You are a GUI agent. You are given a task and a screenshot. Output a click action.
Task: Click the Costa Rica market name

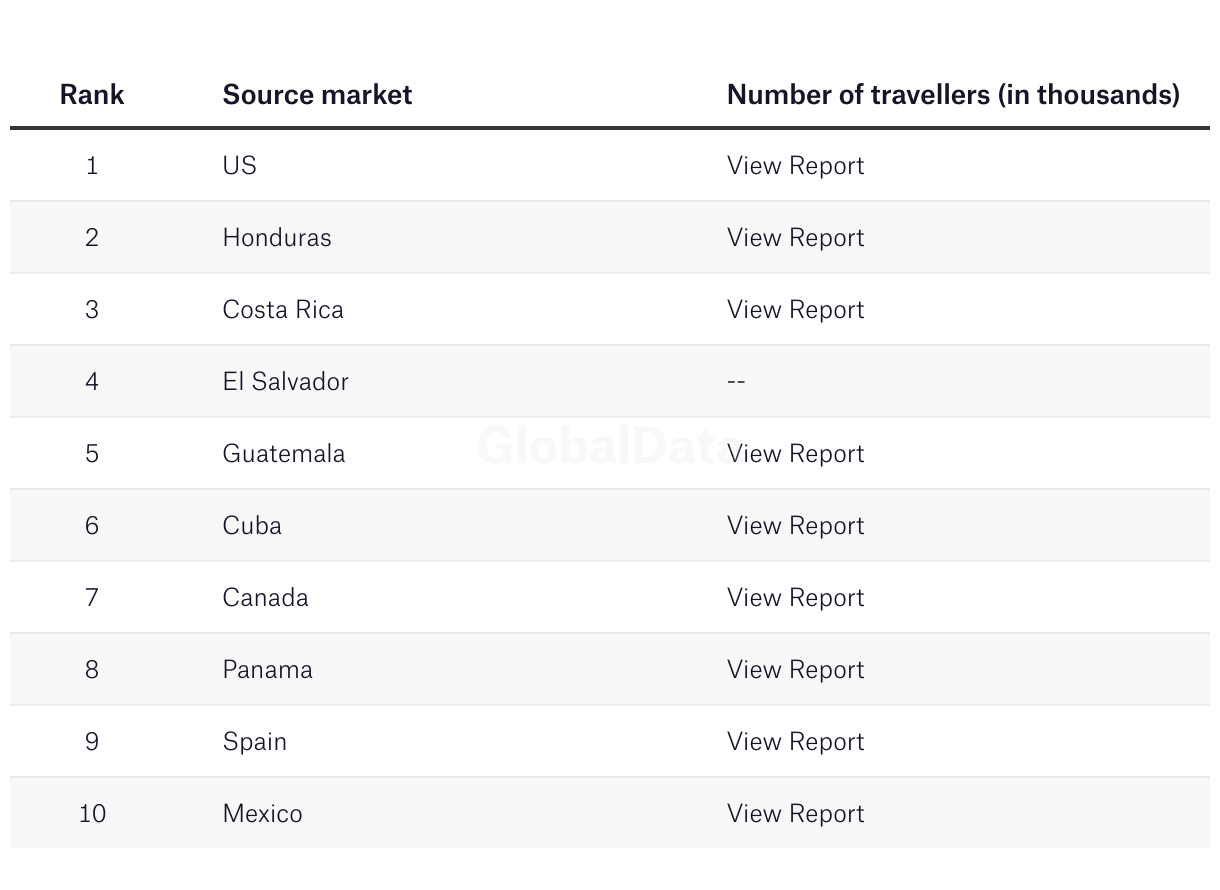pos(283,309)
